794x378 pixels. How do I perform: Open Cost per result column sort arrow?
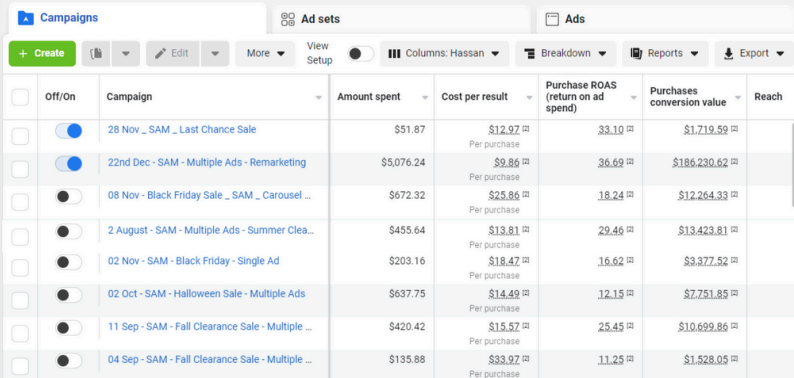[529, 97]
